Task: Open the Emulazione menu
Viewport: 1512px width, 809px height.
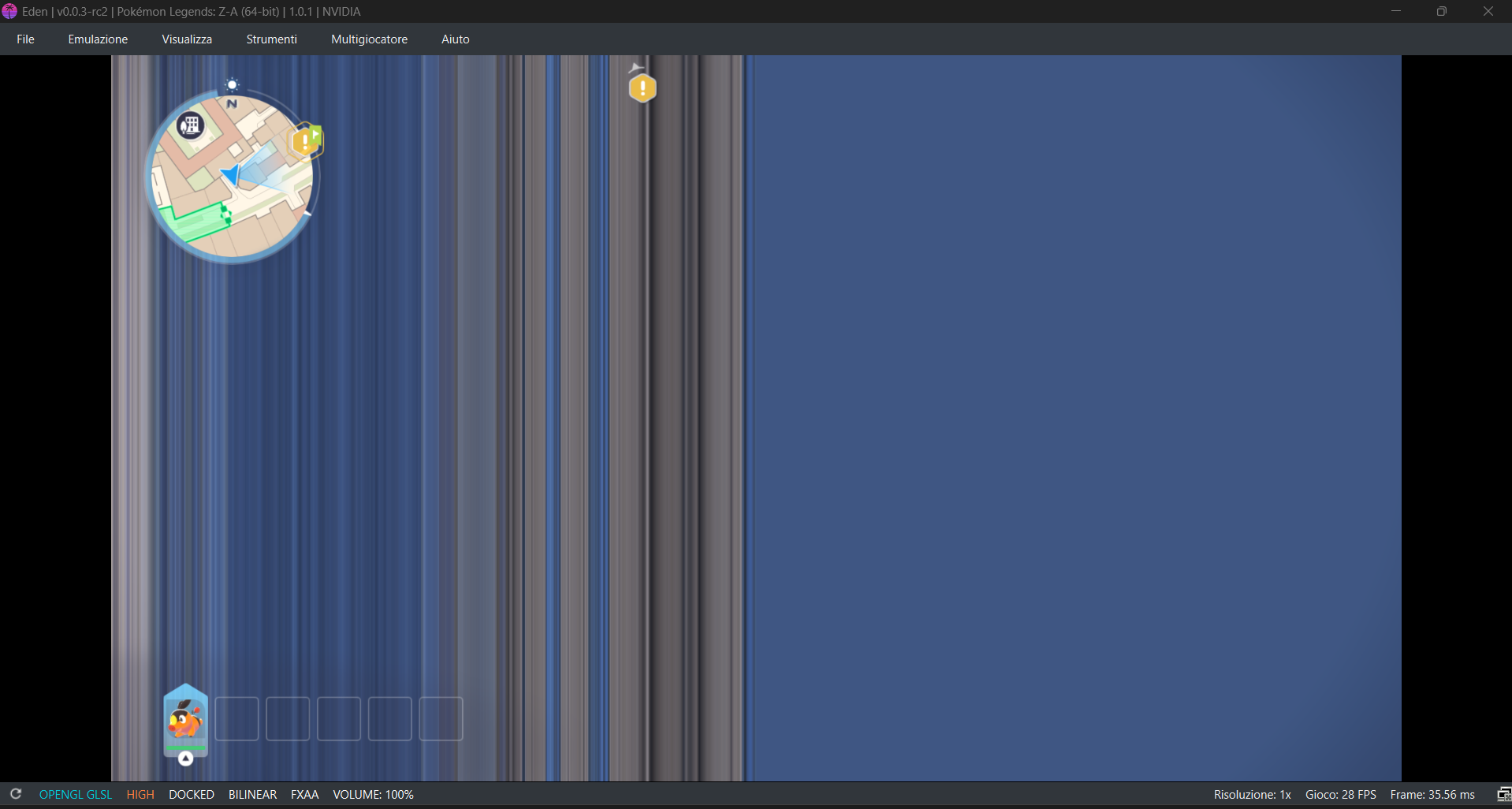Action: point(98,39)
